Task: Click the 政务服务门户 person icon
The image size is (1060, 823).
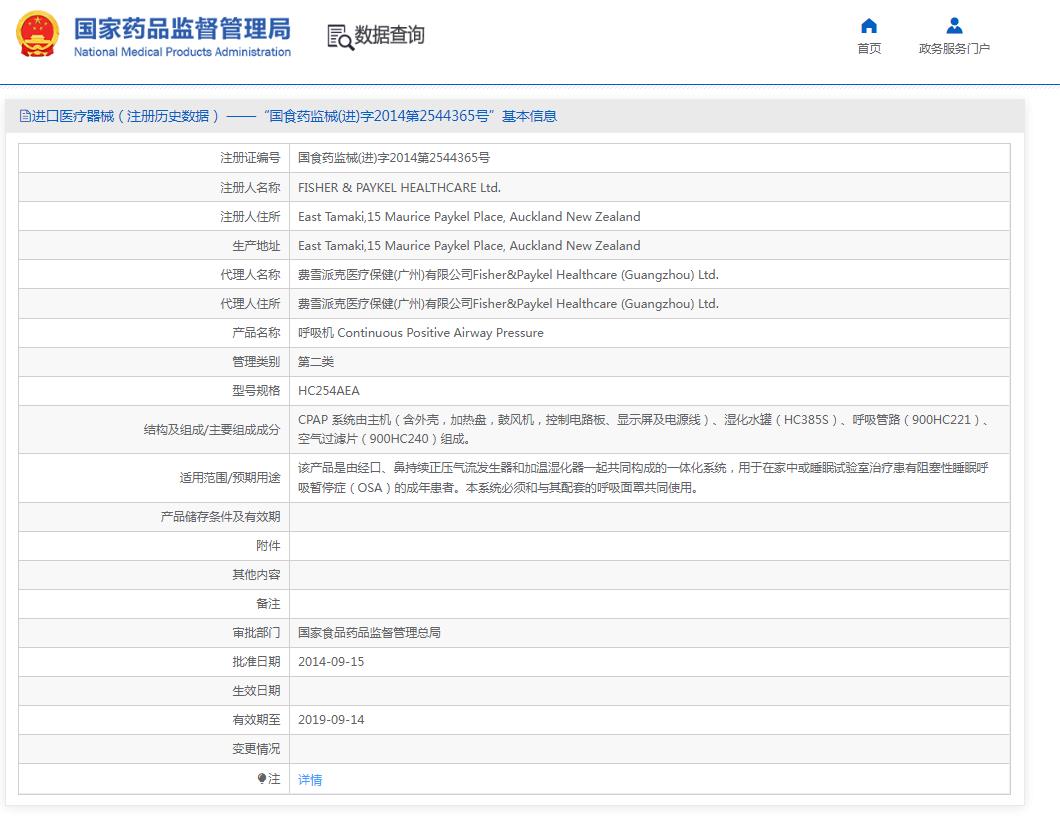Action: tap(954, 26)
